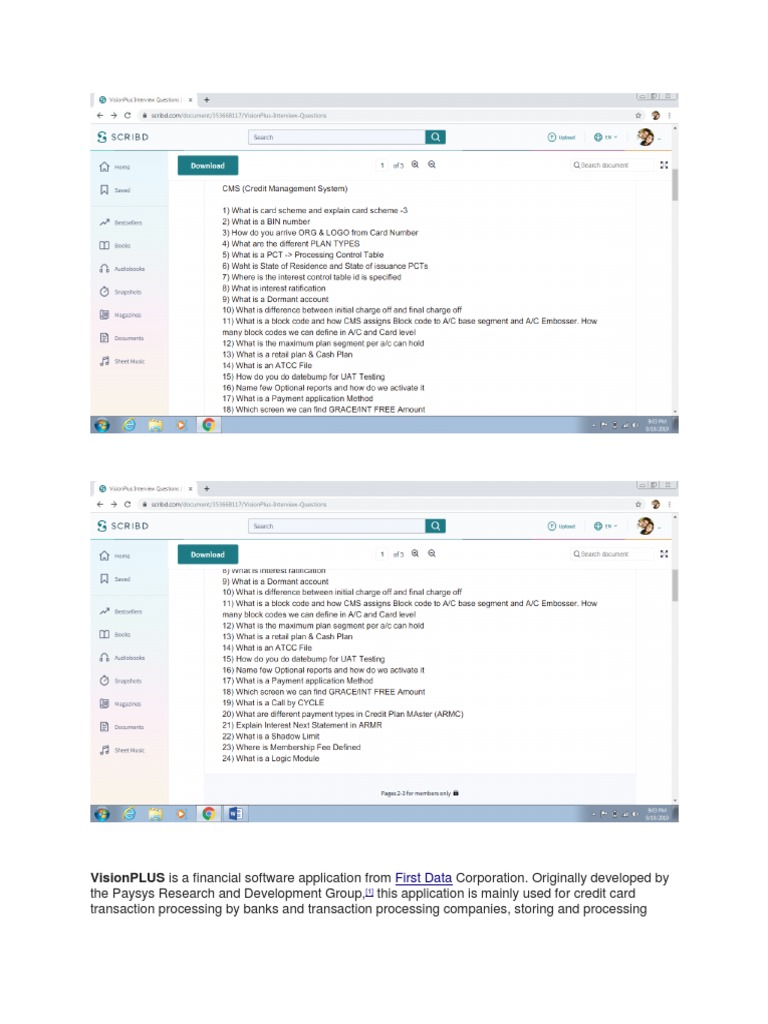
Task: Click the vertical scrollbar thumb in lower screenshot
Action: coord(675,585)
